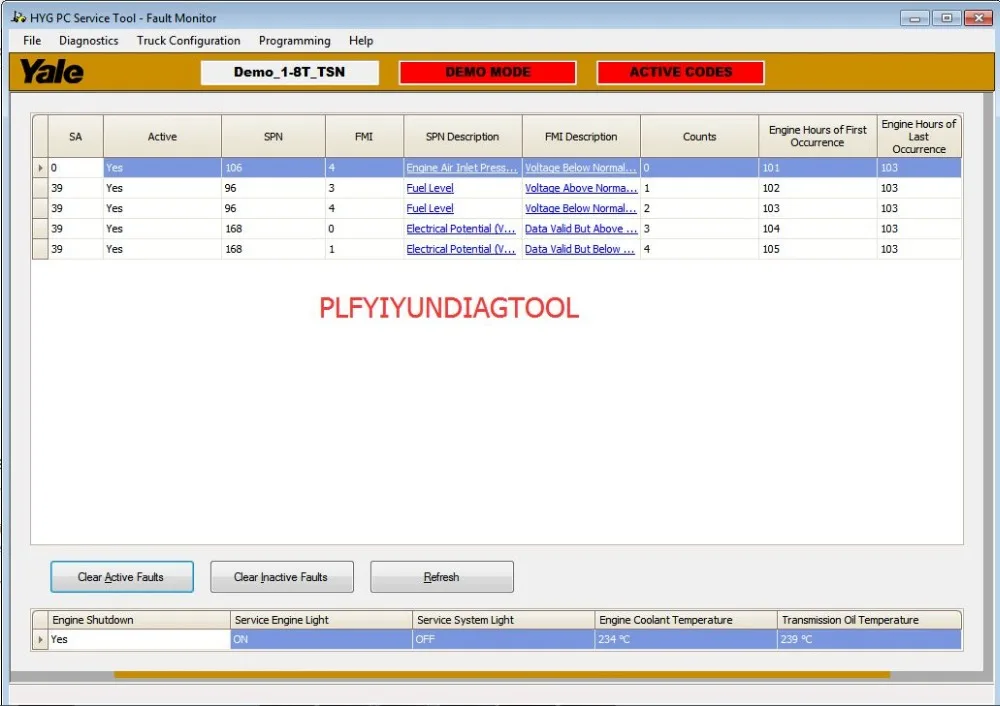This screenshot has width=1000, height=706.
Task: Click coolant temperature value 234 °C
Action: tap(686, 640)
